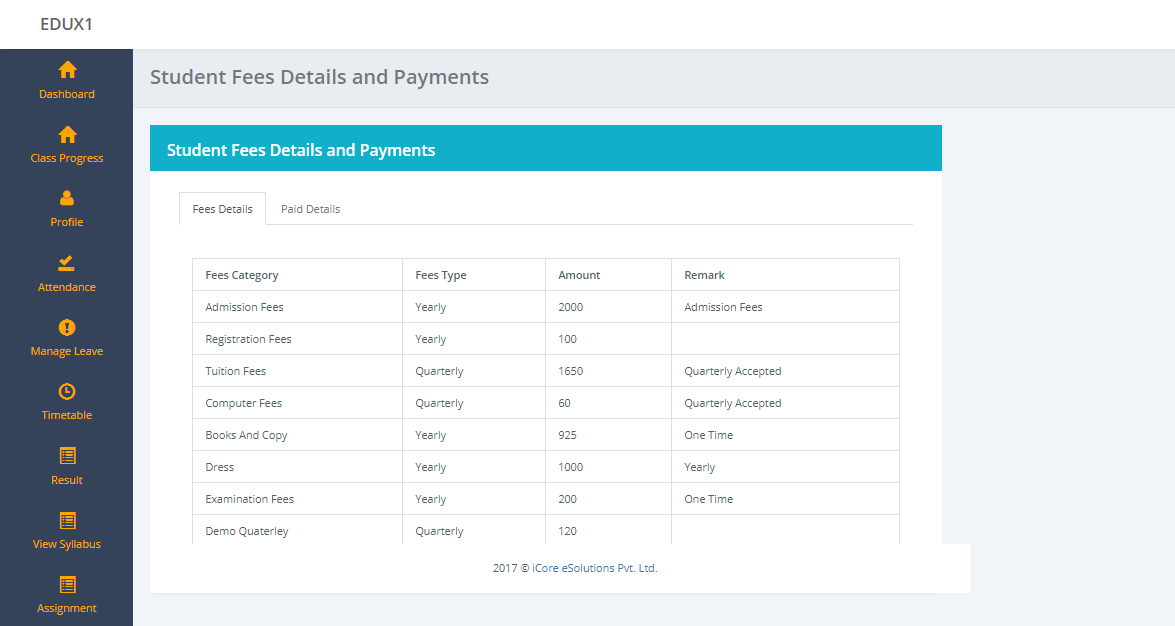Open the View Syllabus icon
Screen dimensions: 1175x626
tap(67, 520)
